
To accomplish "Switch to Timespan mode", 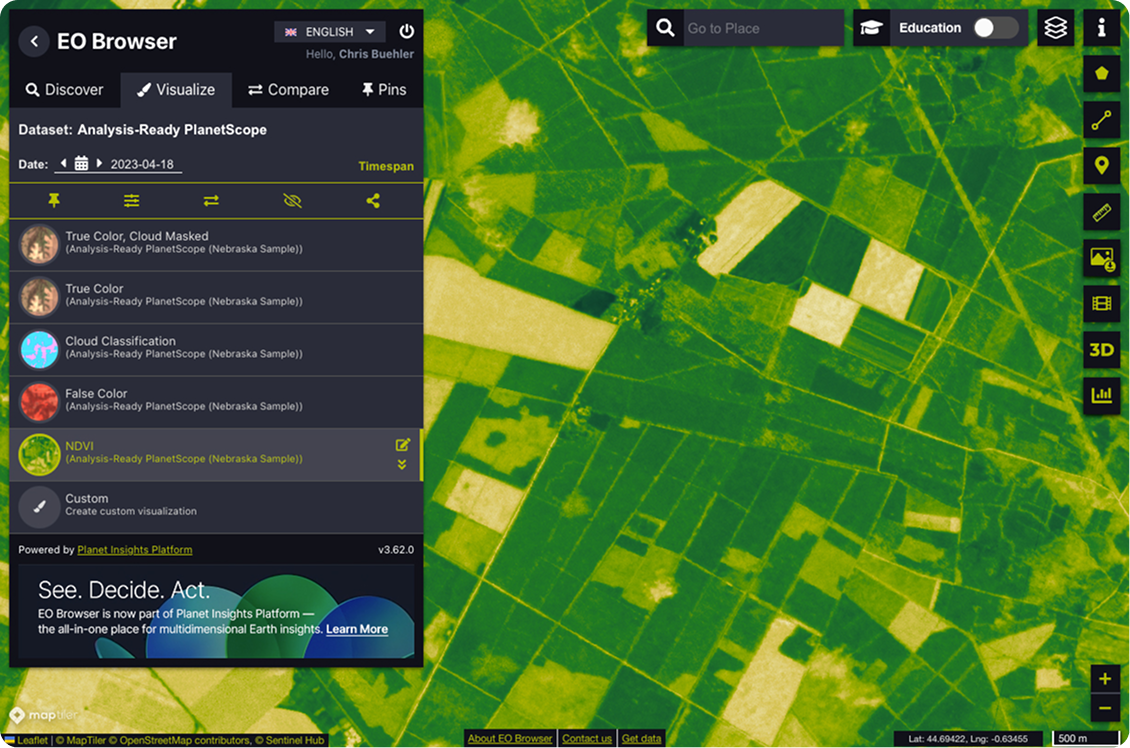I will pos(386,166).
